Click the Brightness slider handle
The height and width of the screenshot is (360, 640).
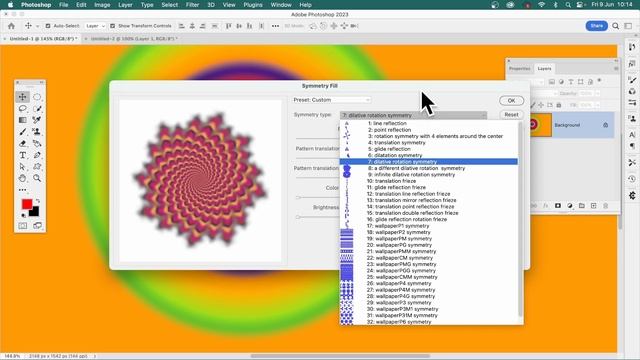click(x=298, y=217)
